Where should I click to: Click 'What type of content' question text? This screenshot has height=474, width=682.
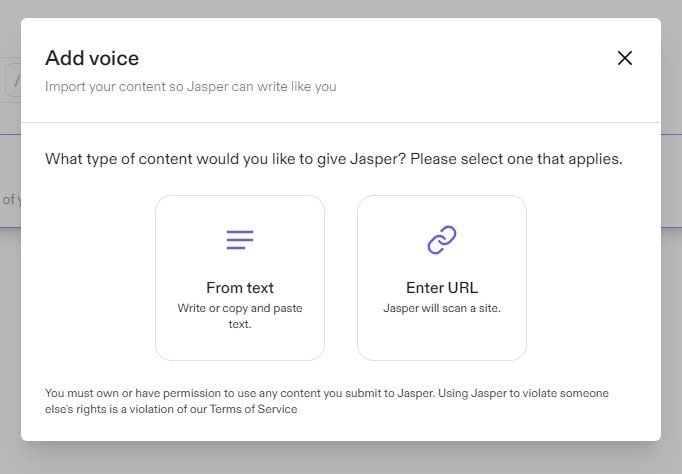point(334,159)
